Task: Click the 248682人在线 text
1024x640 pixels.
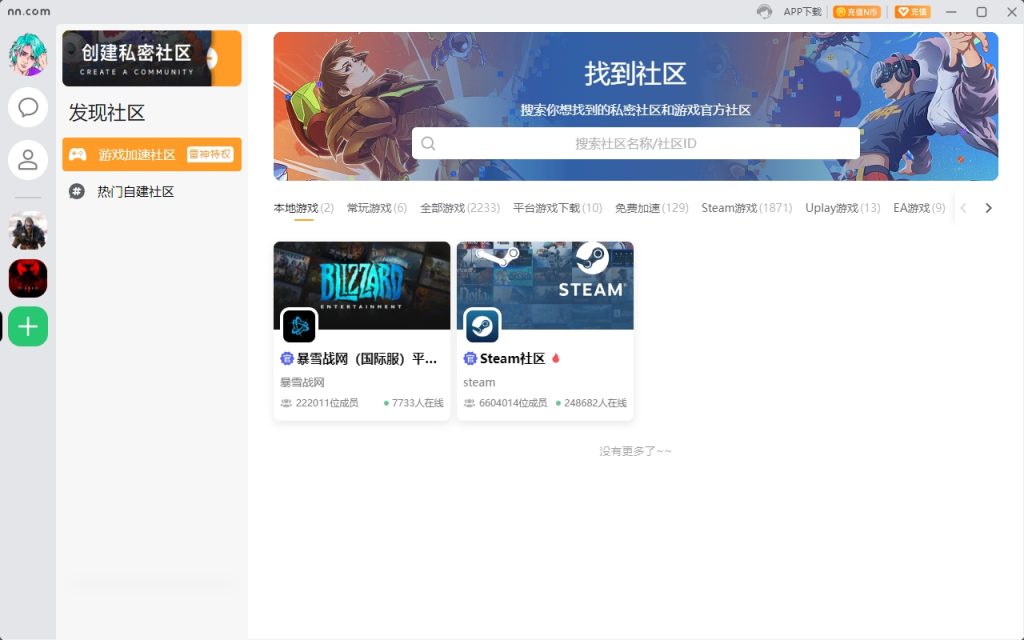Action: point(595,403)
